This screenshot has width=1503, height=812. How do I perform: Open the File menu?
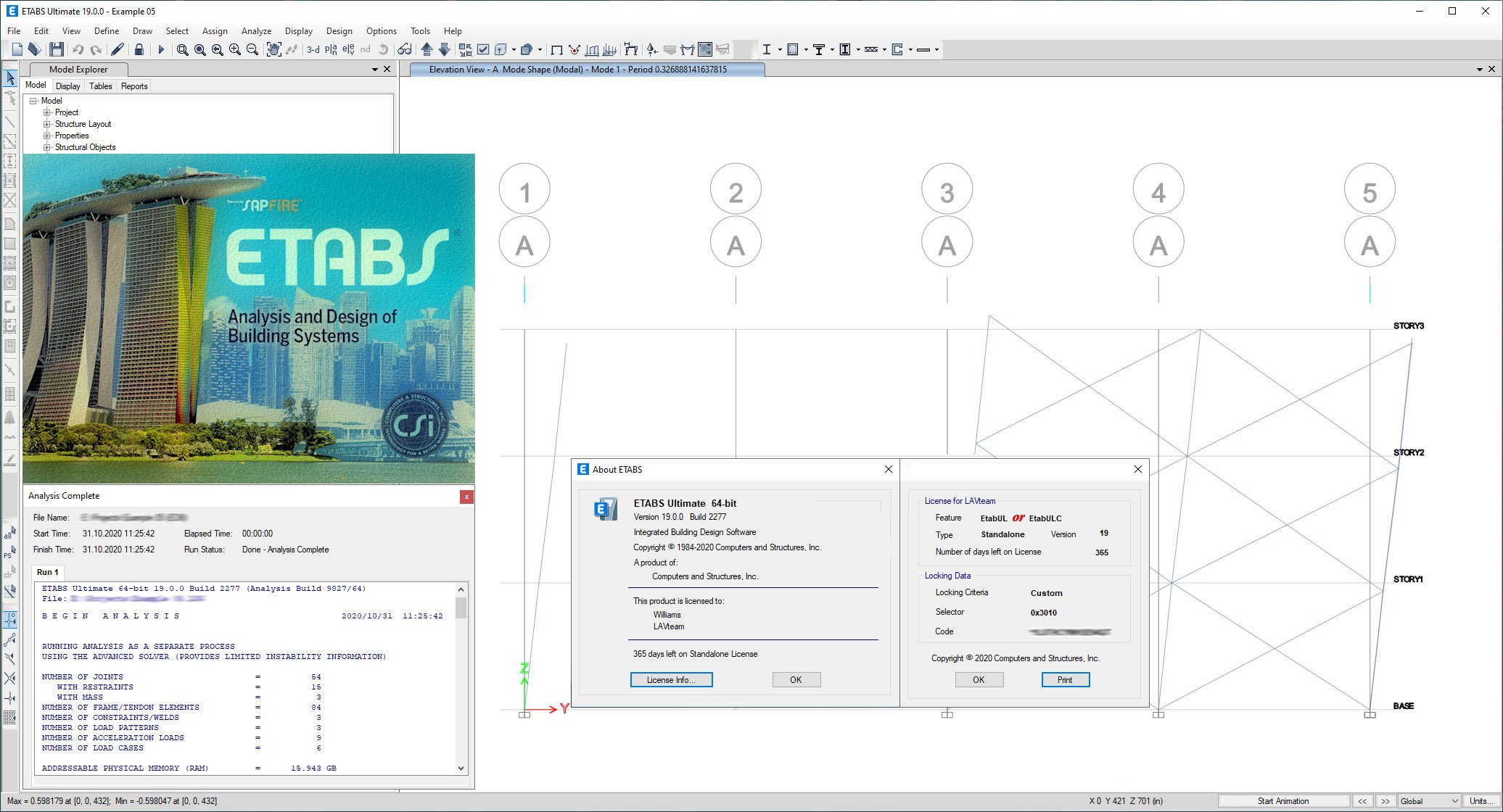(14, 31)
